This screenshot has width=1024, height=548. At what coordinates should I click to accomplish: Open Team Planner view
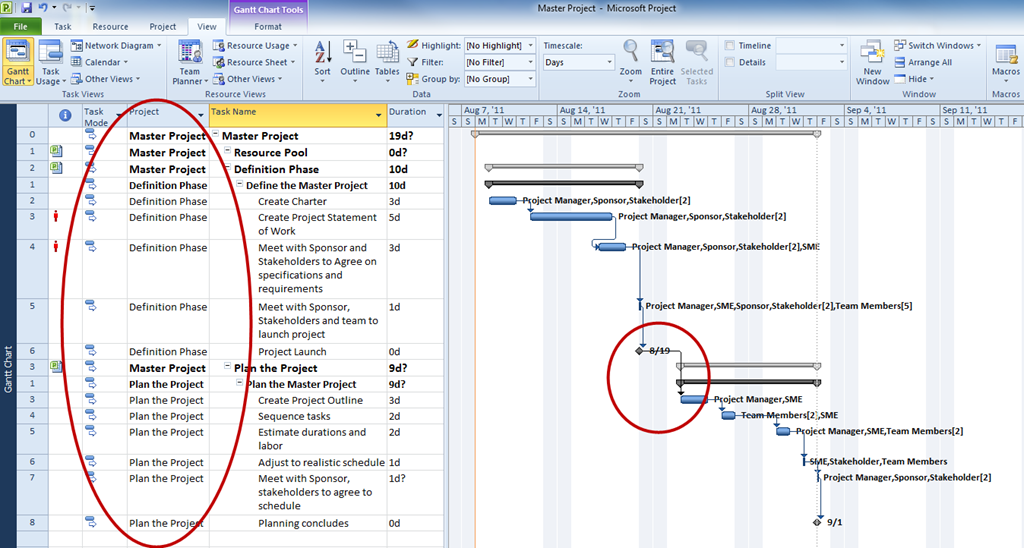pyautogui.click(x=189, y=63)
